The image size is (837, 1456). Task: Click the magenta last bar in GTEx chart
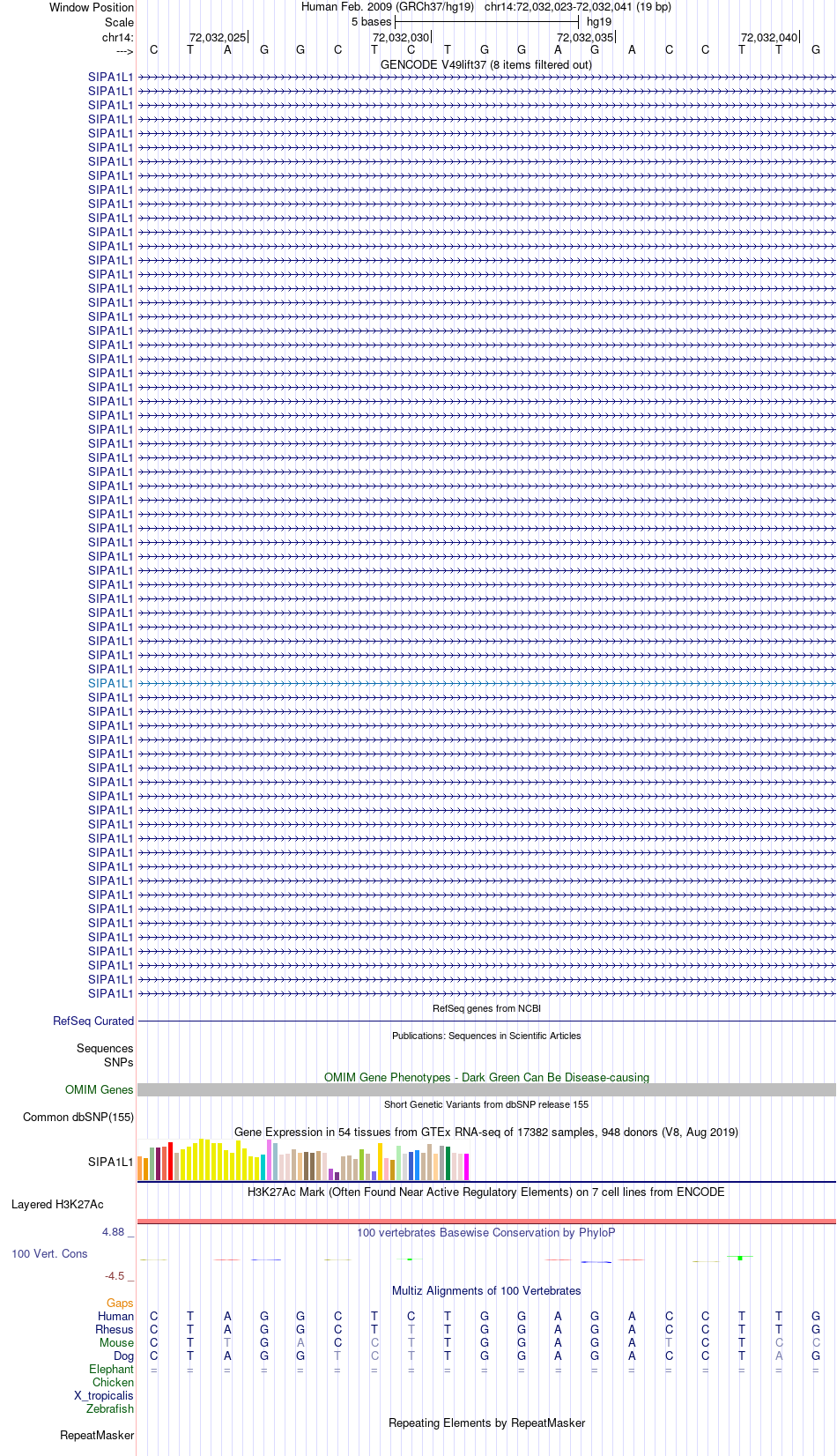click(466, 1167)
